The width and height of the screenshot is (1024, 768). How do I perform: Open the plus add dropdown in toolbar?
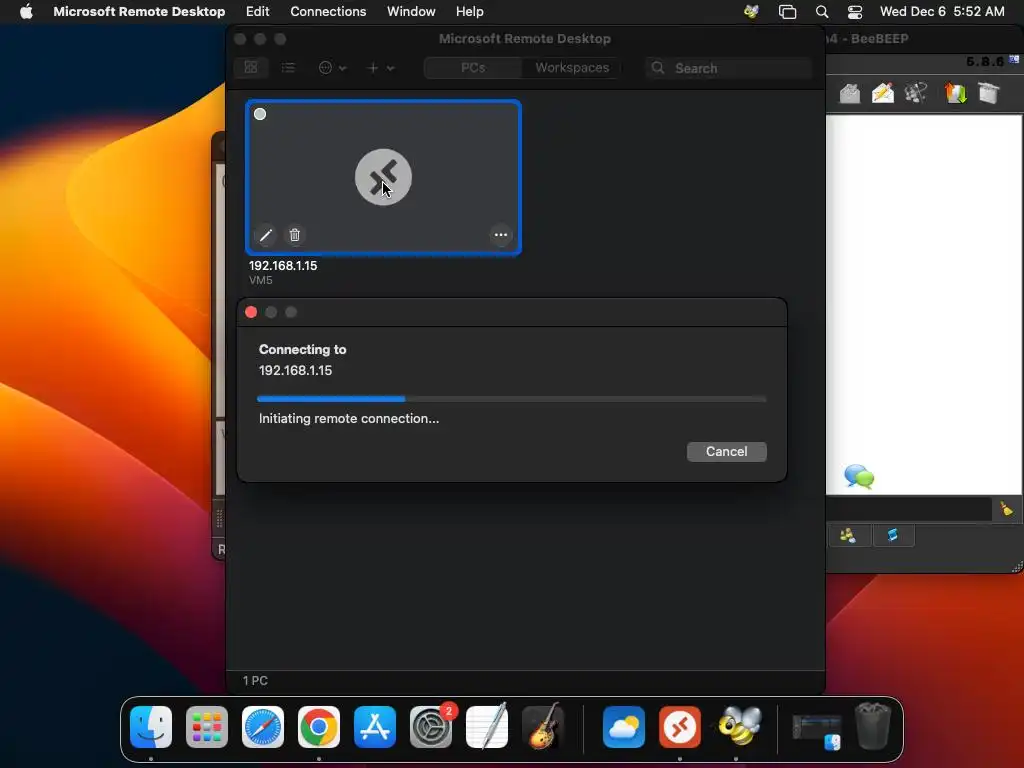pos(381,68)
